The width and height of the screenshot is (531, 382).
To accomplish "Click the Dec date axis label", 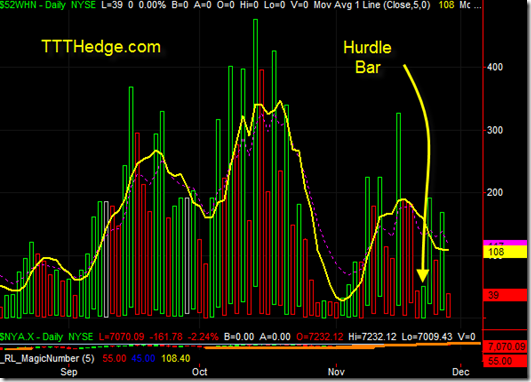I will pos(461,372).
